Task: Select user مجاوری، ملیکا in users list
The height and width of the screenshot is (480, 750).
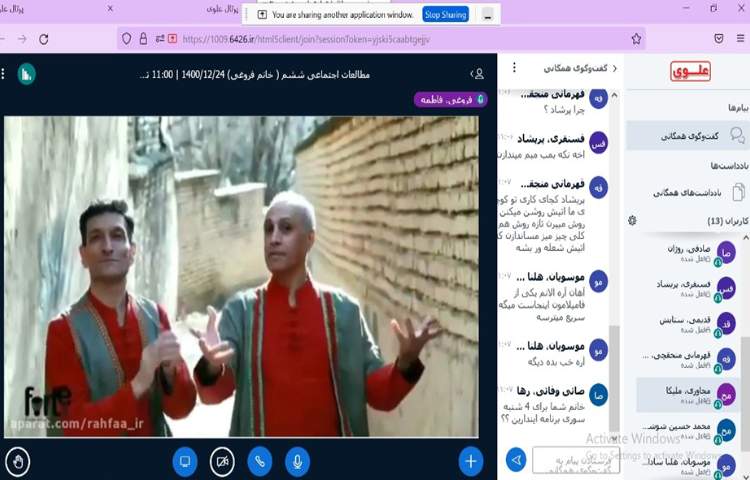Action: coord(689,395)
